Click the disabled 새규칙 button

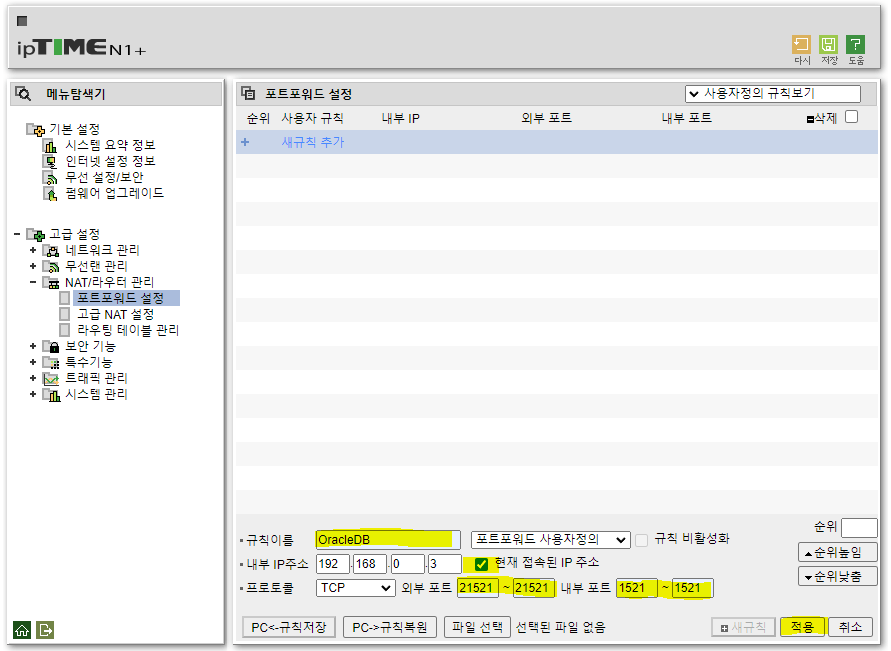[x=743, y=627]
